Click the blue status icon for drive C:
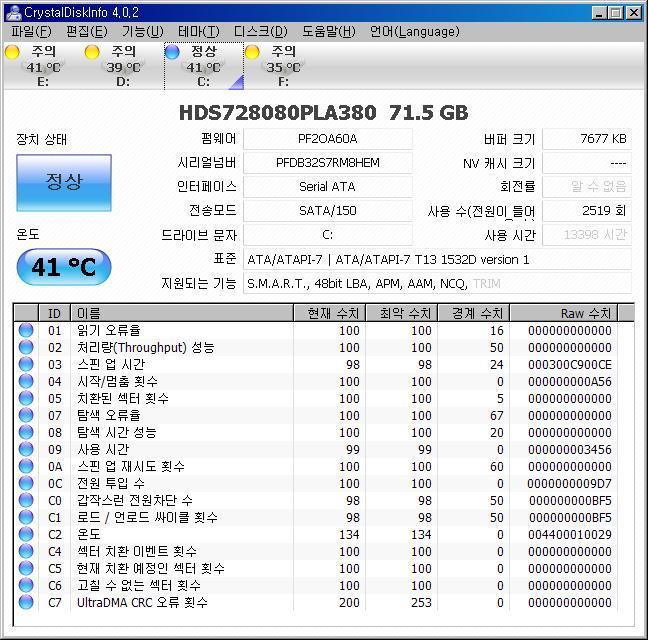Screen dimensions: 648x640 click(172, 52)
